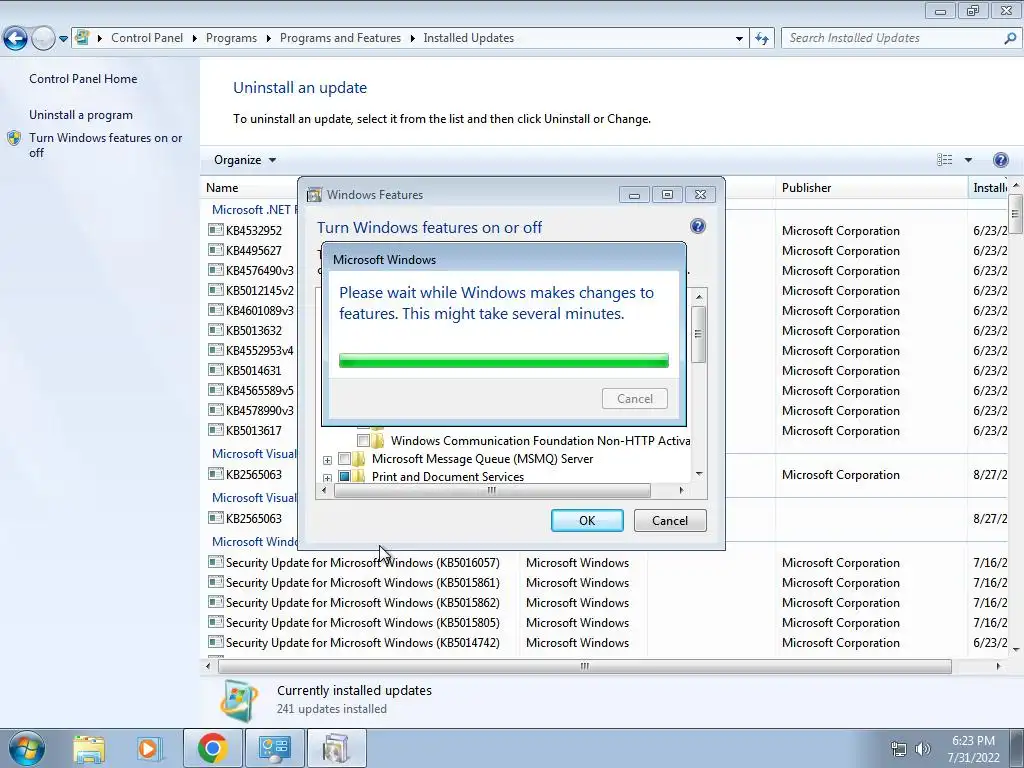Open Uninstall a program link
Screen dimensions: 1024x768
81,114
